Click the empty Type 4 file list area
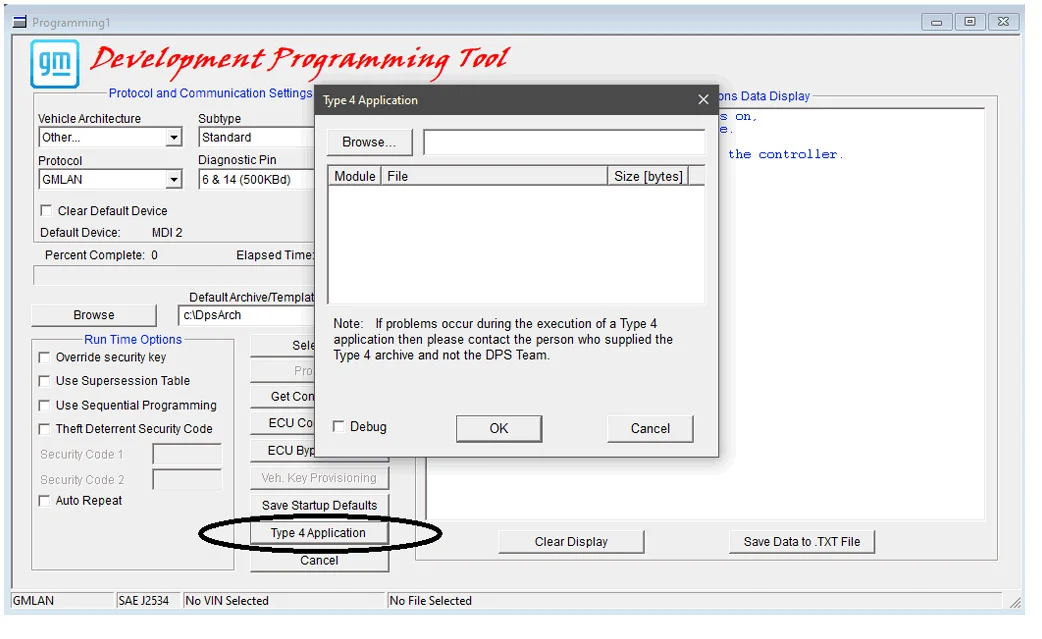The image size is (1042, 639). pyautogui.click(x=516, y=244)
